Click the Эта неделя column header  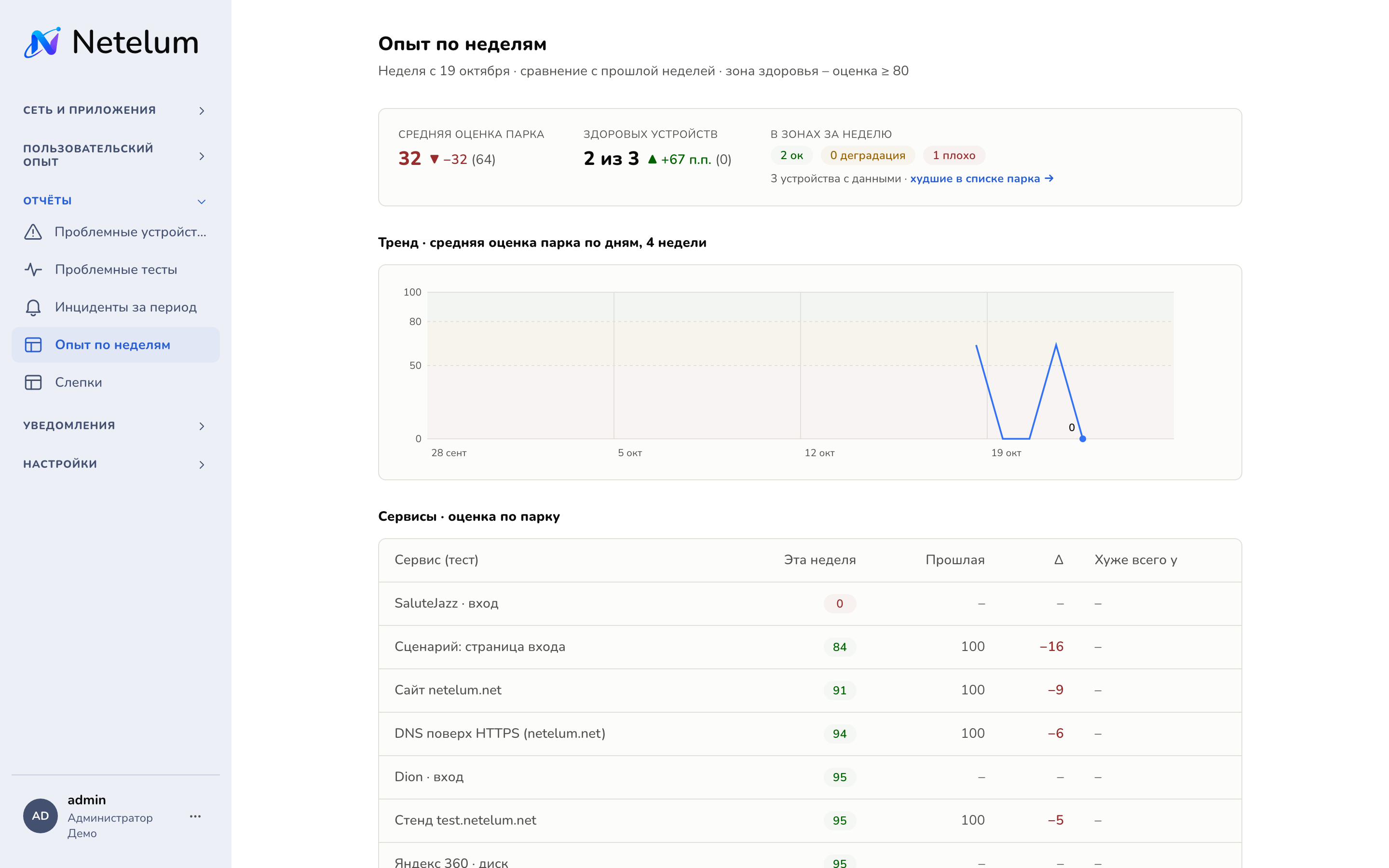819,560
